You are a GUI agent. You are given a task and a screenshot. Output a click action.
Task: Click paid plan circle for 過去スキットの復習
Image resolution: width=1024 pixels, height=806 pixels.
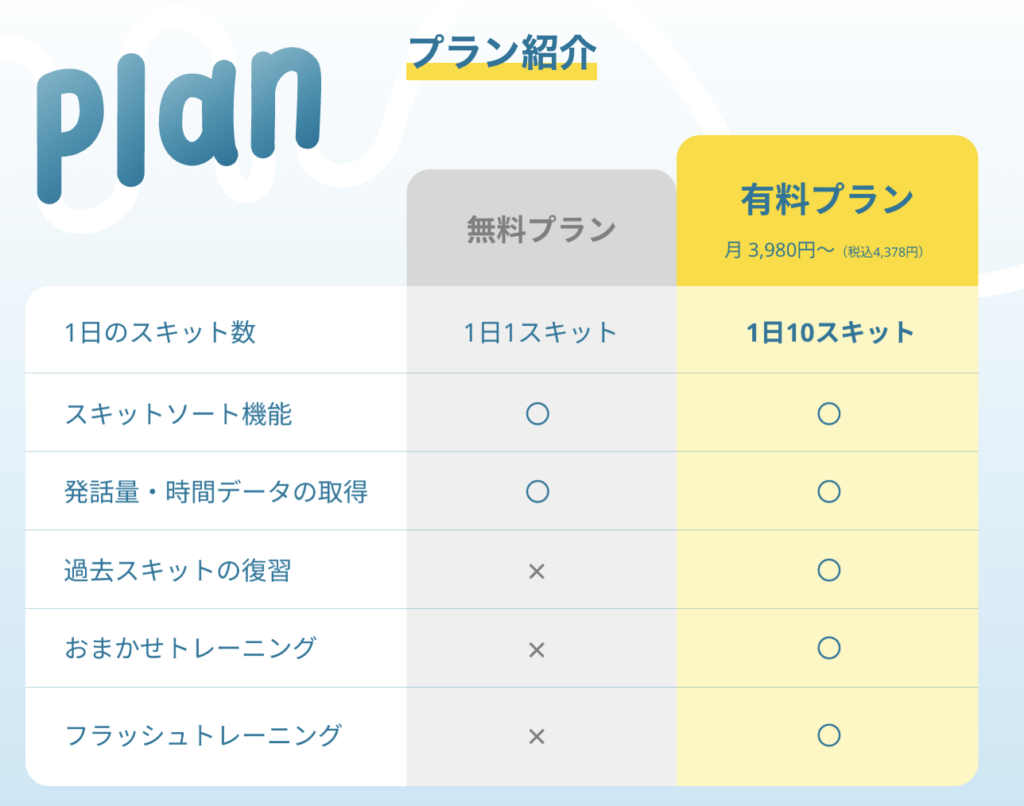click(x=829, y=570)
